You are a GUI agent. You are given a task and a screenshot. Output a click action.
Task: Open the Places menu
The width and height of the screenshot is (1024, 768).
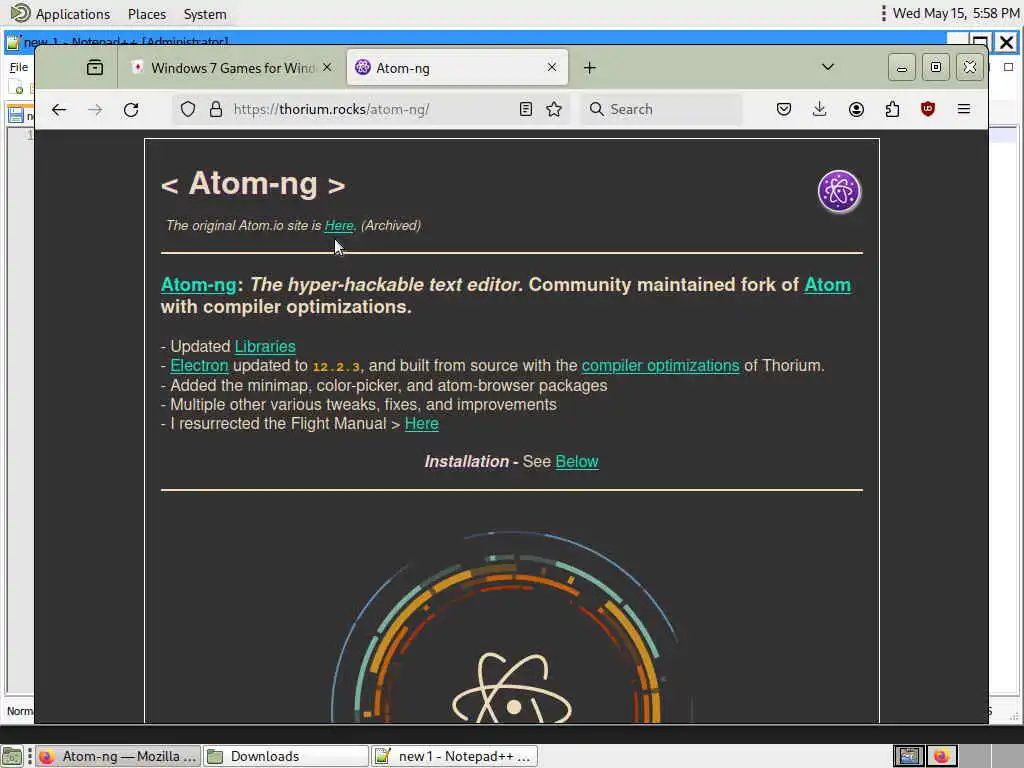(x=147, y=14)
